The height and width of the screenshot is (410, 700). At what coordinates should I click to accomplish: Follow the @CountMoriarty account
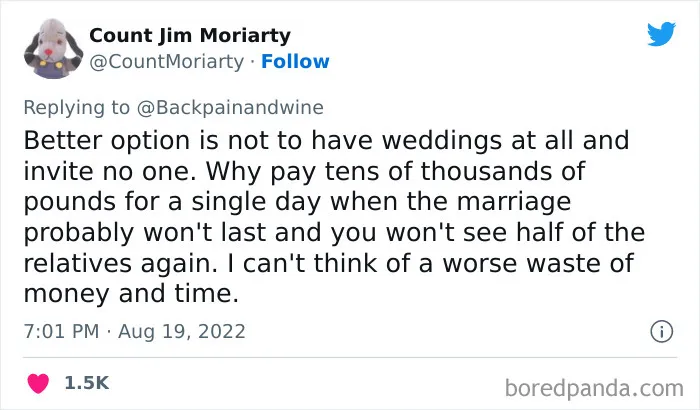coord(295,62)
